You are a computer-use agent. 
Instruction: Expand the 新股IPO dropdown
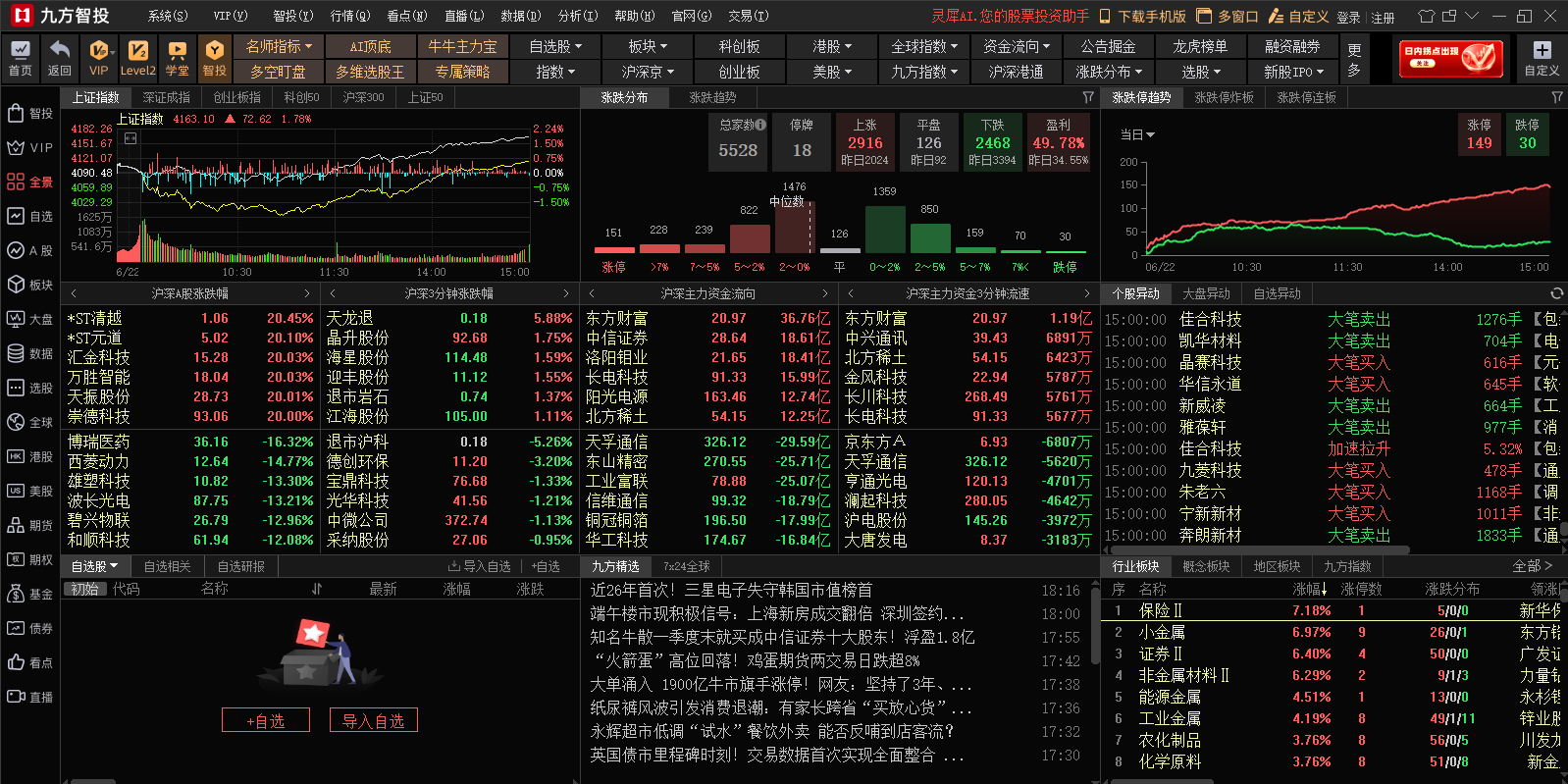1293,72
